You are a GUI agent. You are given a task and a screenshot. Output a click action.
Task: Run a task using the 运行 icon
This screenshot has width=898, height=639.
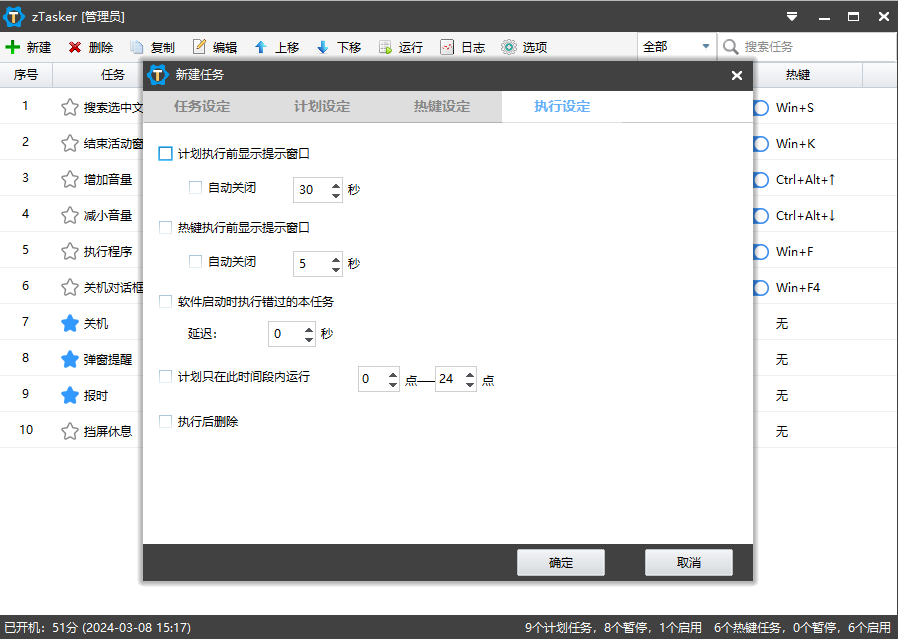pyautogui.click(x=405, y=46)
